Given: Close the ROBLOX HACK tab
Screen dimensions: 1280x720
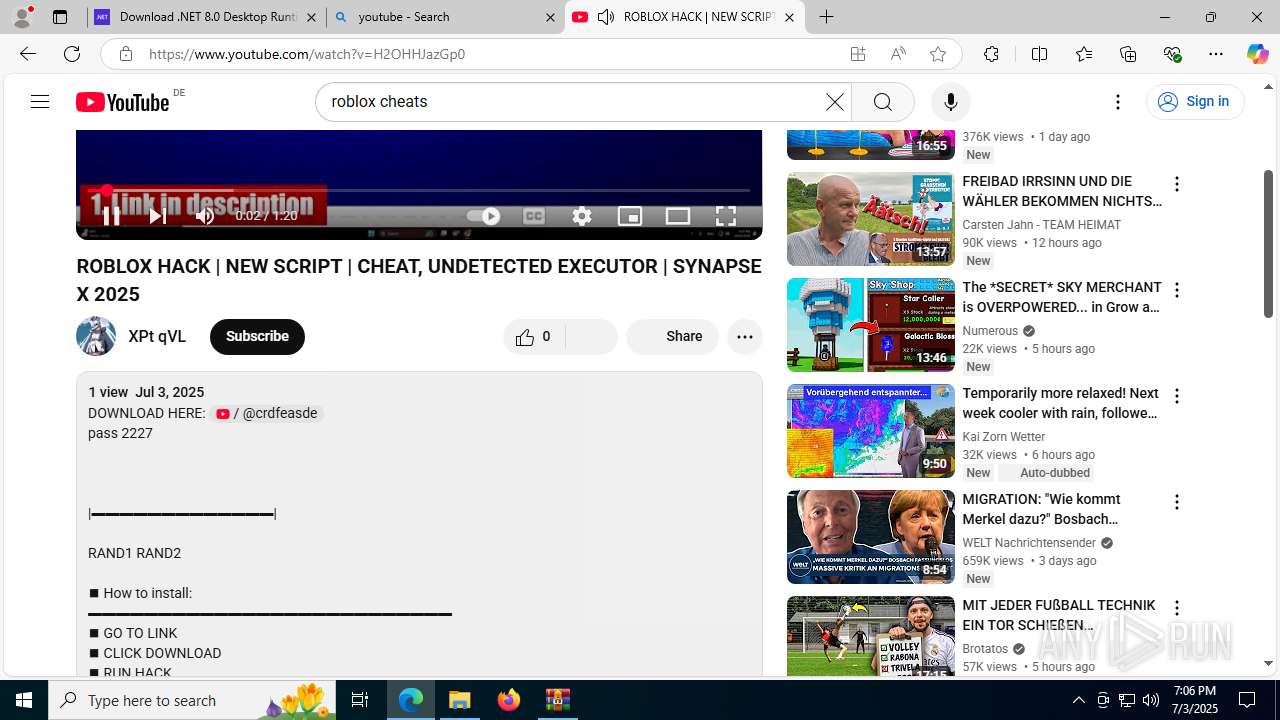Looking at the screenshot, I should tap(789, 17).
